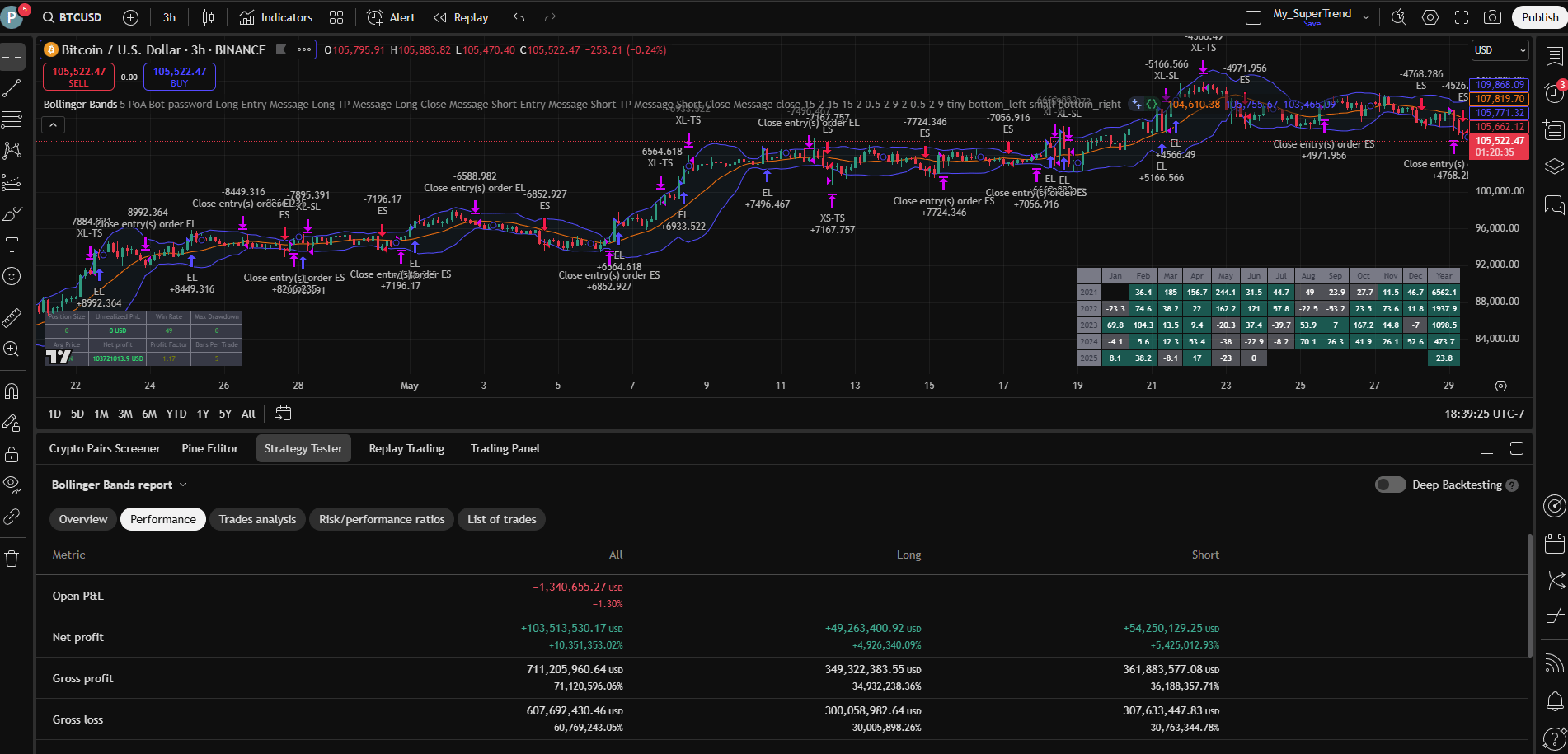The image size is (1568, 754).
Task: Click the strategy report vertical scrollbar
Action: (1530, 596)
